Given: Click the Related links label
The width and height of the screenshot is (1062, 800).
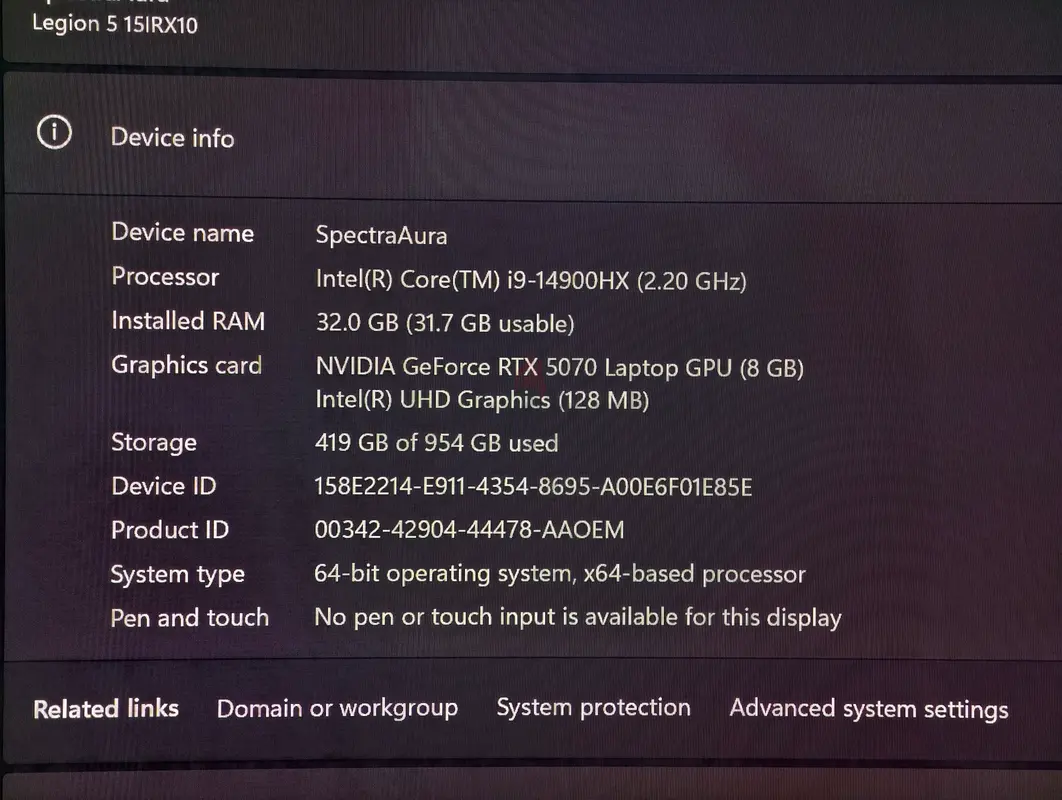Looking at the screenshot, I should click(106, 709).
